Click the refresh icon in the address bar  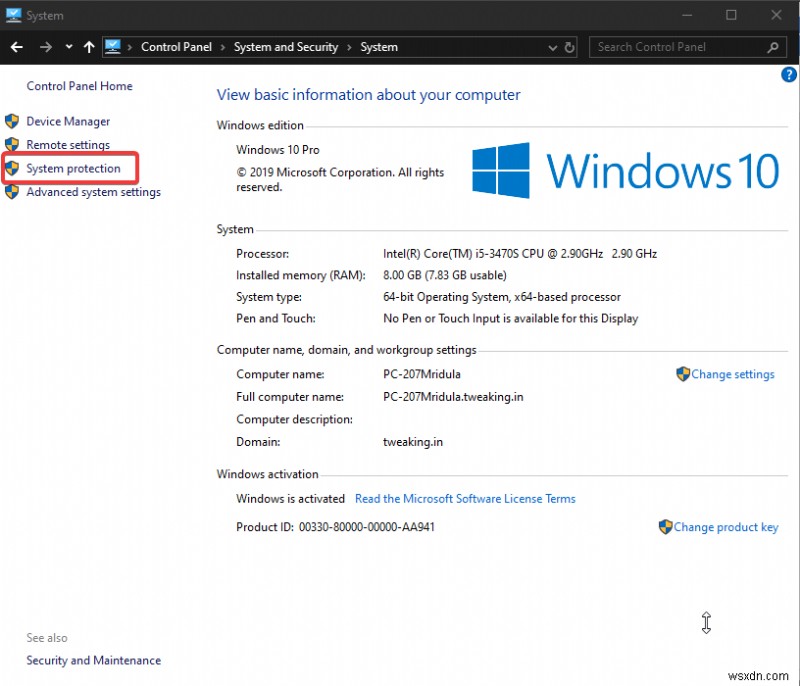pyautogui.click(x=569, y=47)
